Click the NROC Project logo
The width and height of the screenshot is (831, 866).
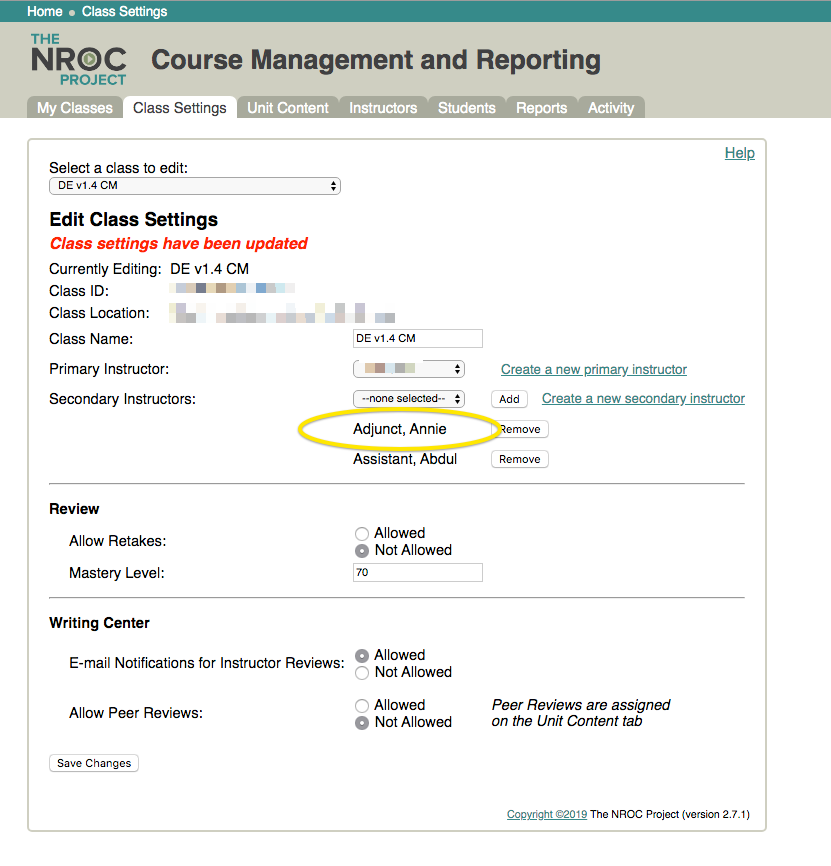point(78,60)
